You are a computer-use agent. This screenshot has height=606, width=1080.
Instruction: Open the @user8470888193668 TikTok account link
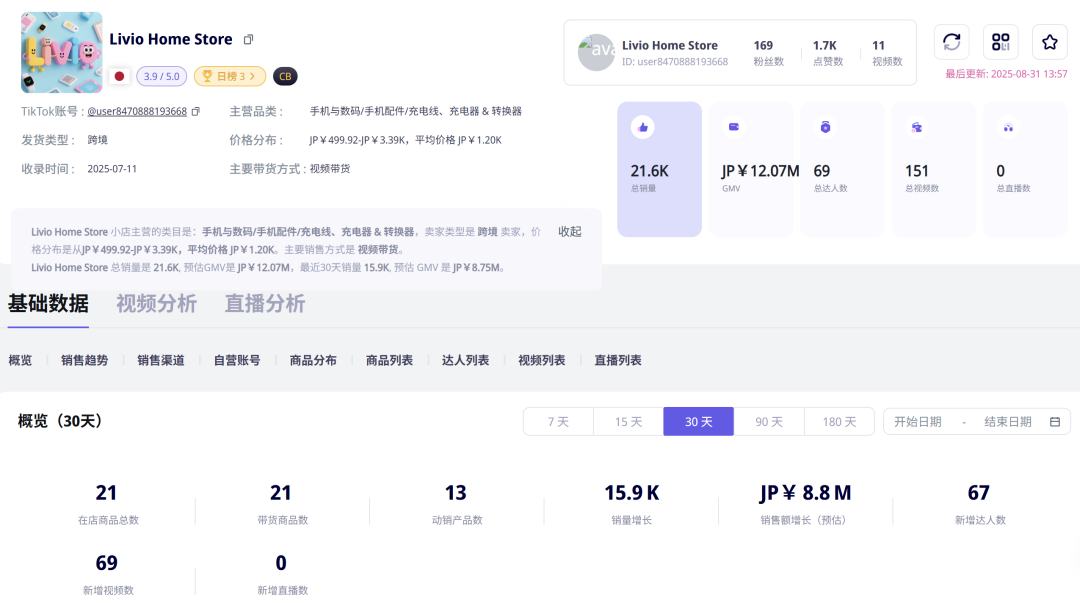point(137,111)
